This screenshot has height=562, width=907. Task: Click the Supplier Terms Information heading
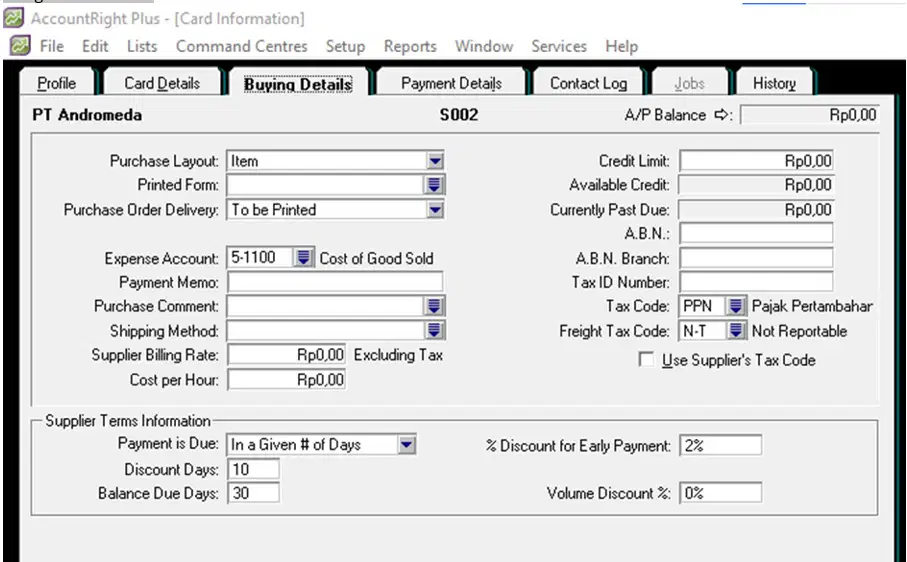128,420
